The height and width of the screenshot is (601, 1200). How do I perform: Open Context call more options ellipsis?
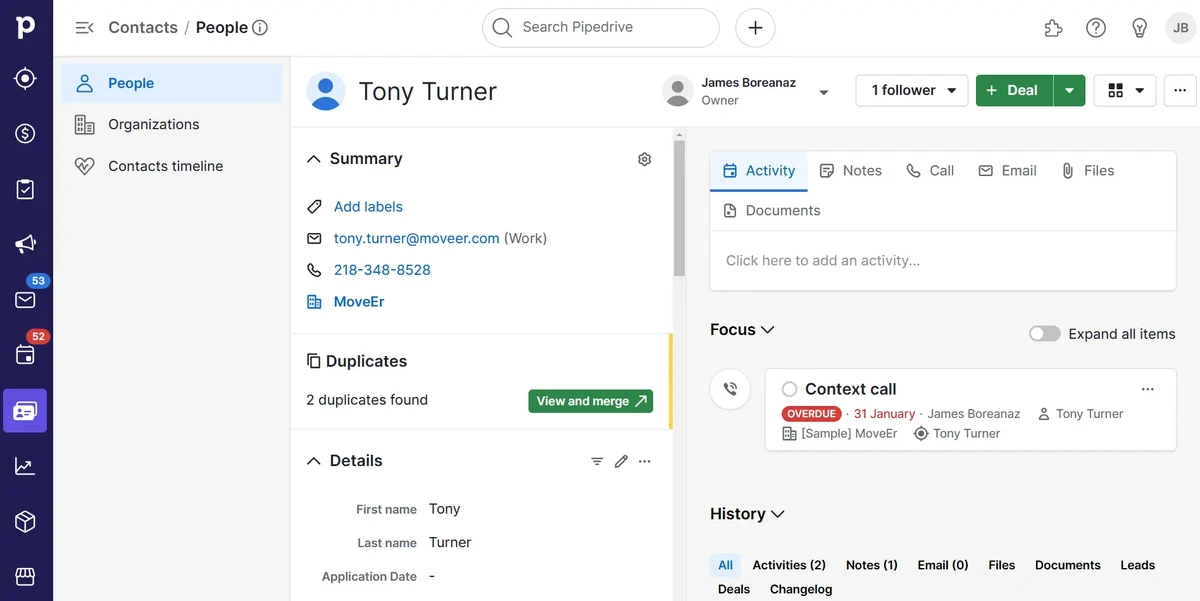[x=1148, y=389]
